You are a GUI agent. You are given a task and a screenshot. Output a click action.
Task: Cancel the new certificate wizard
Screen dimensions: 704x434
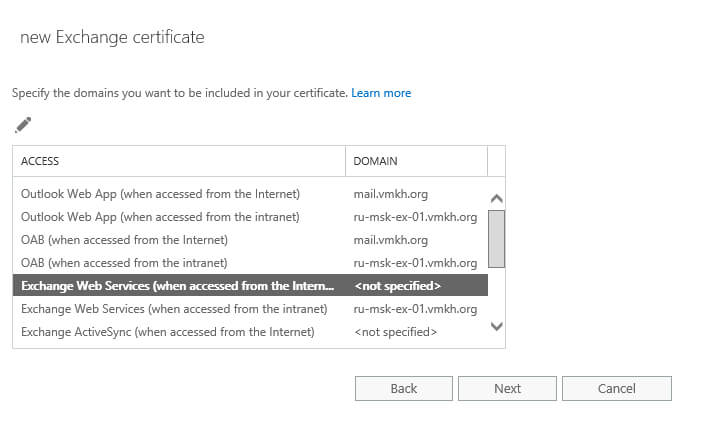(617, 388)
